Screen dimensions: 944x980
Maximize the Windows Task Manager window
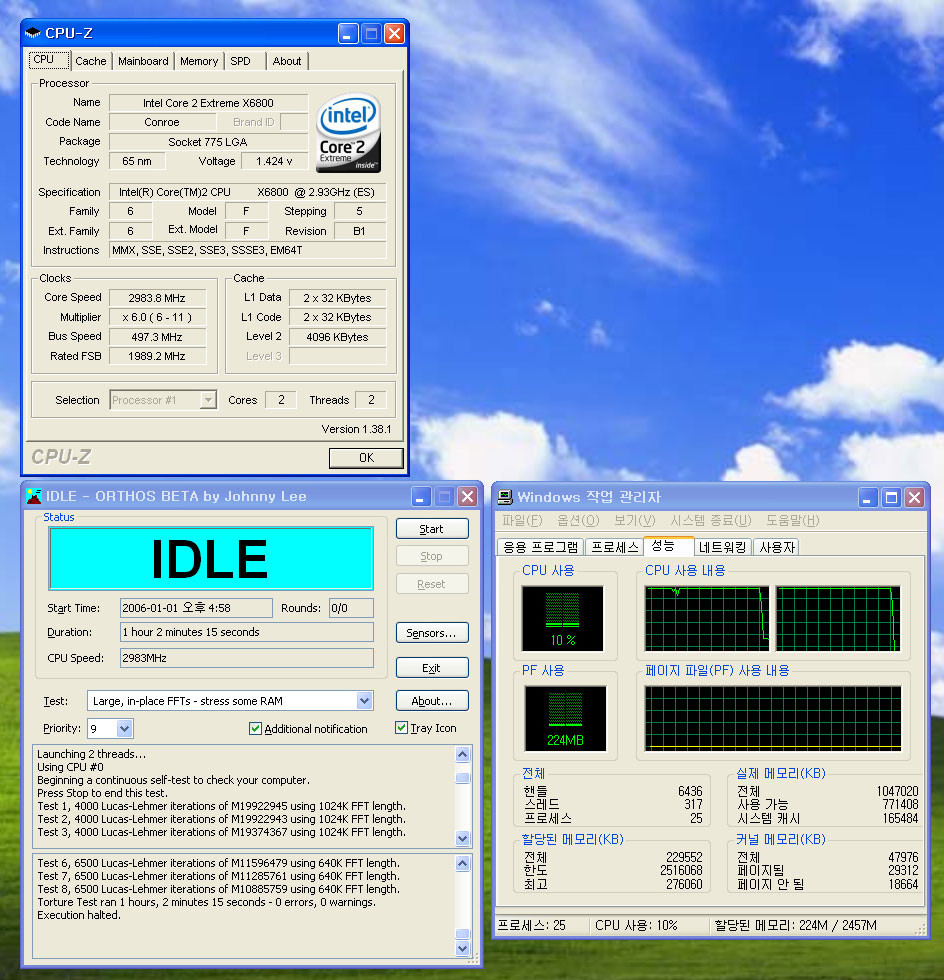(x=891, y=498)
